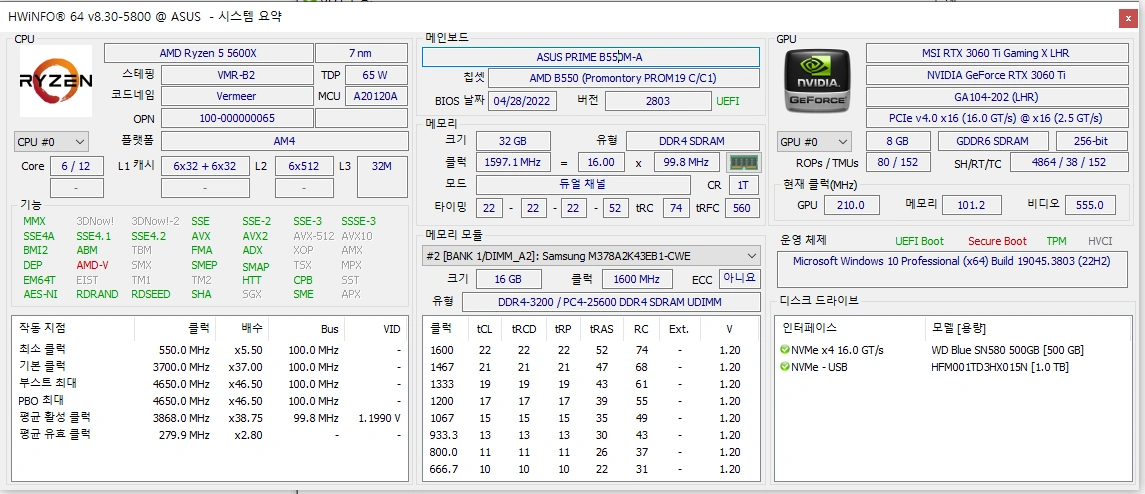Viewport: 1145px width, 494px height.
Task: Select the OPN 100-000000065 value
Action: 237,118
